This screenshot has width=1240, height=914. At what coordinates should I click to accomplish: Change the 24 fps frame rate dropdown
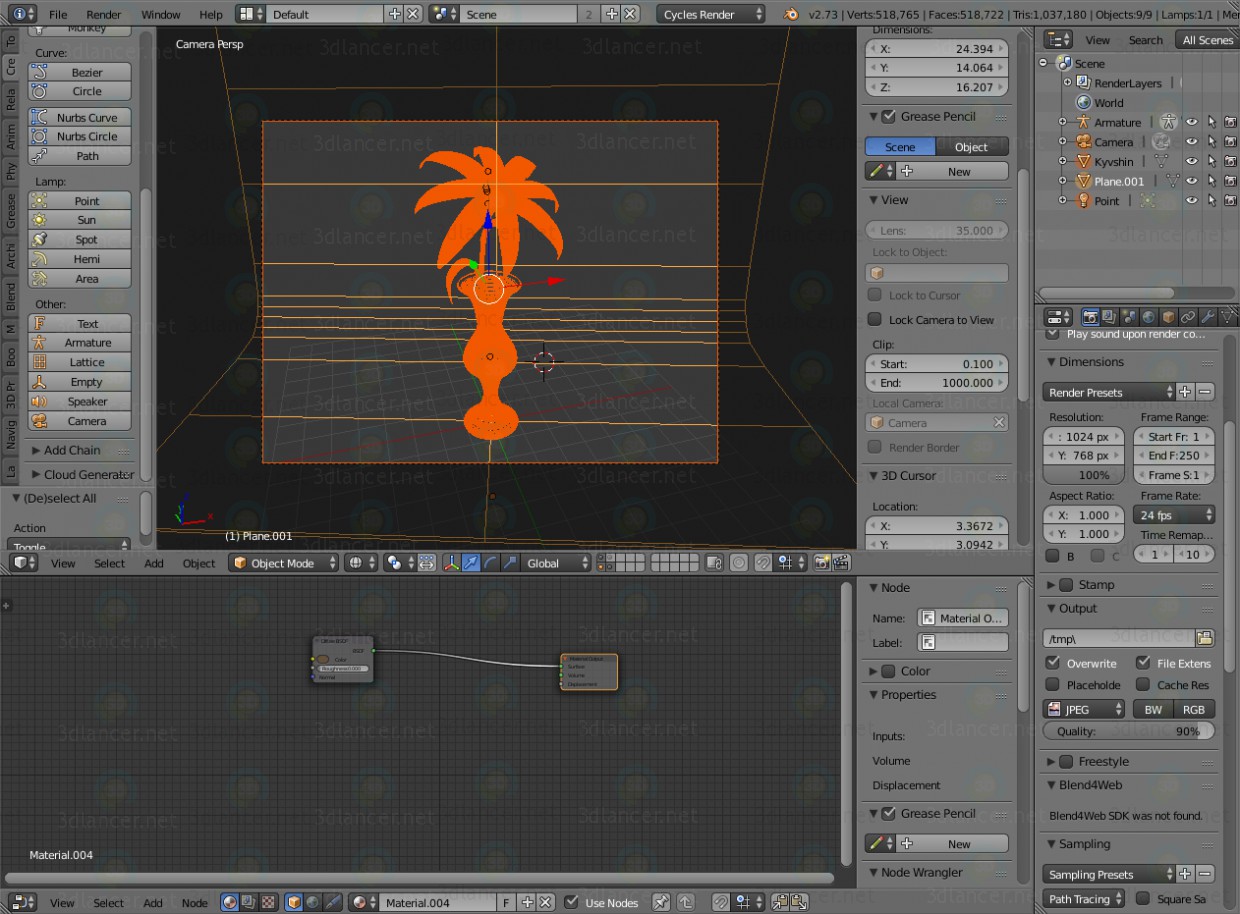pyautogui.click(x=1174, y=515)
